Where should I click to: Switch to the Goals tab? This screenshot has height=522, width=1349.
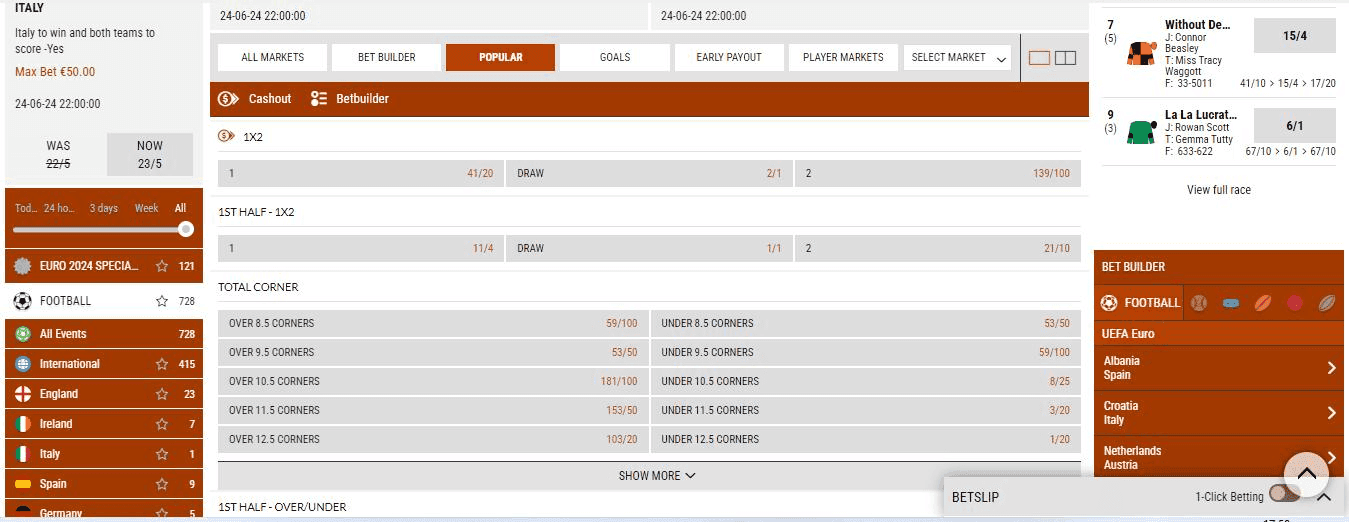615,58
